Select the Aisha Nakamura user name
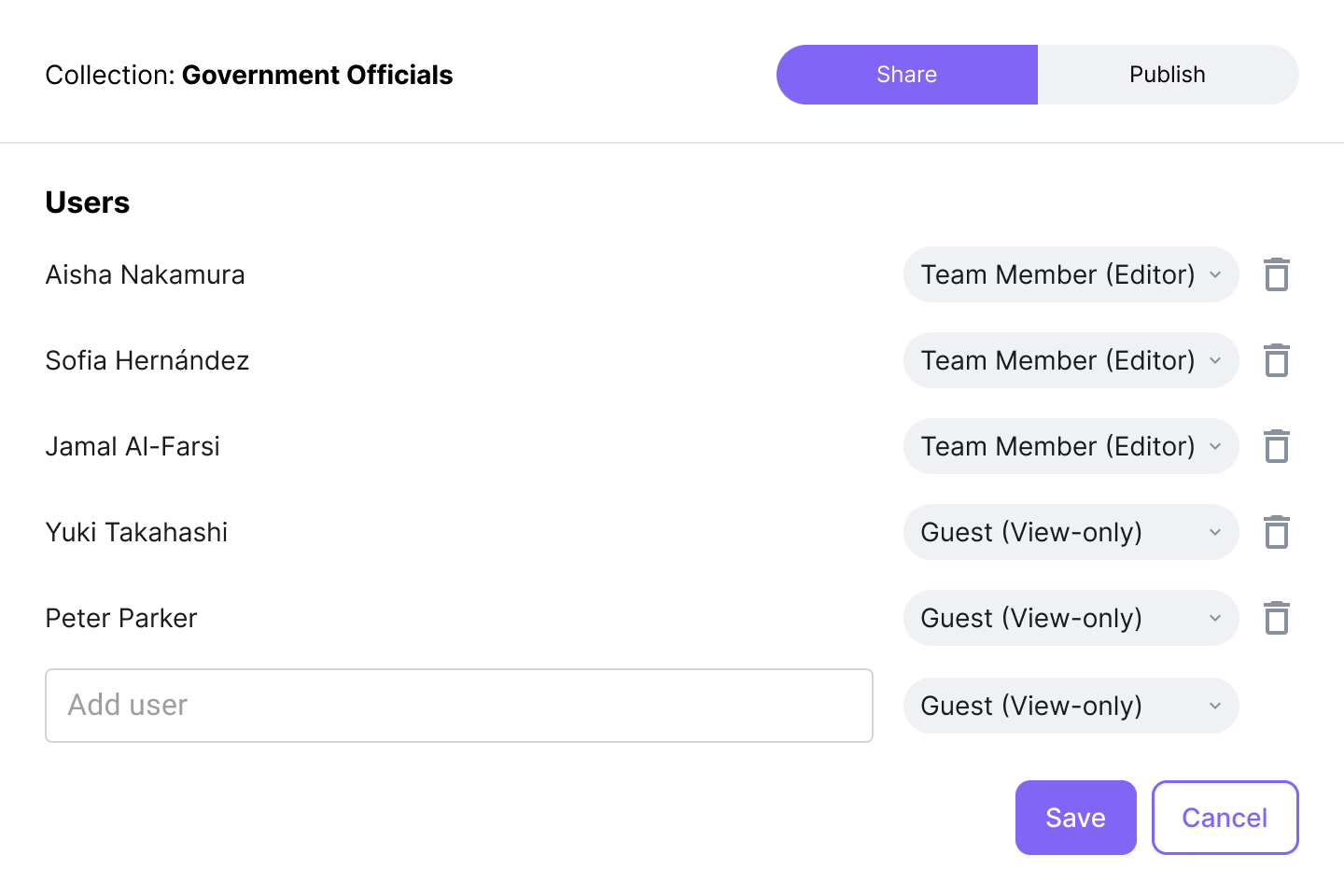This screenshot has width=1344, height=896. pos(145,274)
